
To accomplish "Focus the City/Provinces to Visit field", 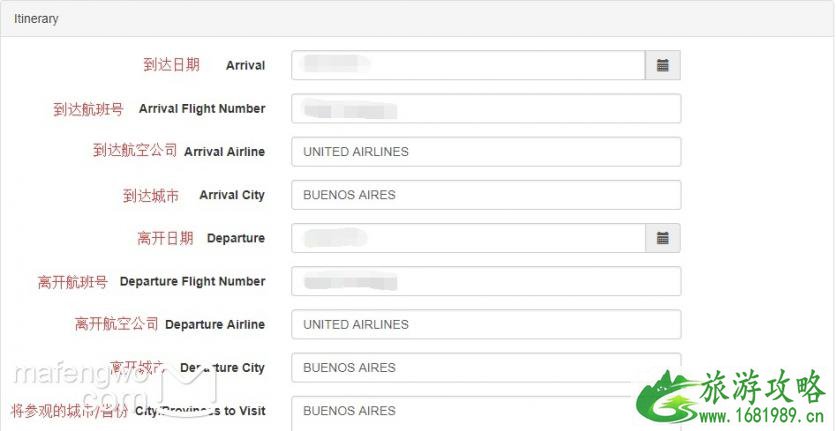I will 486,410.
